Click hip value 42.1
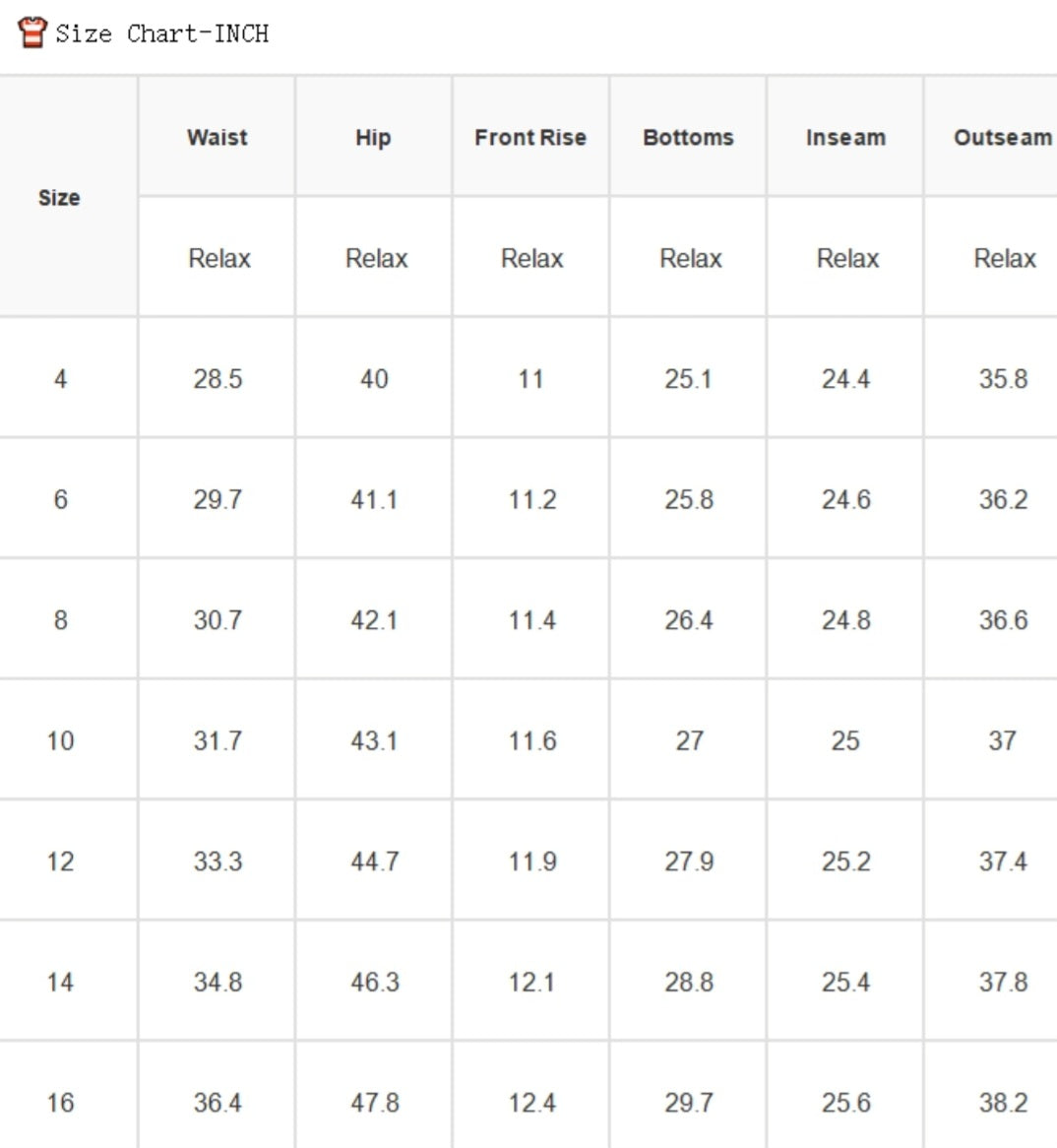 [x=374, y=620]
